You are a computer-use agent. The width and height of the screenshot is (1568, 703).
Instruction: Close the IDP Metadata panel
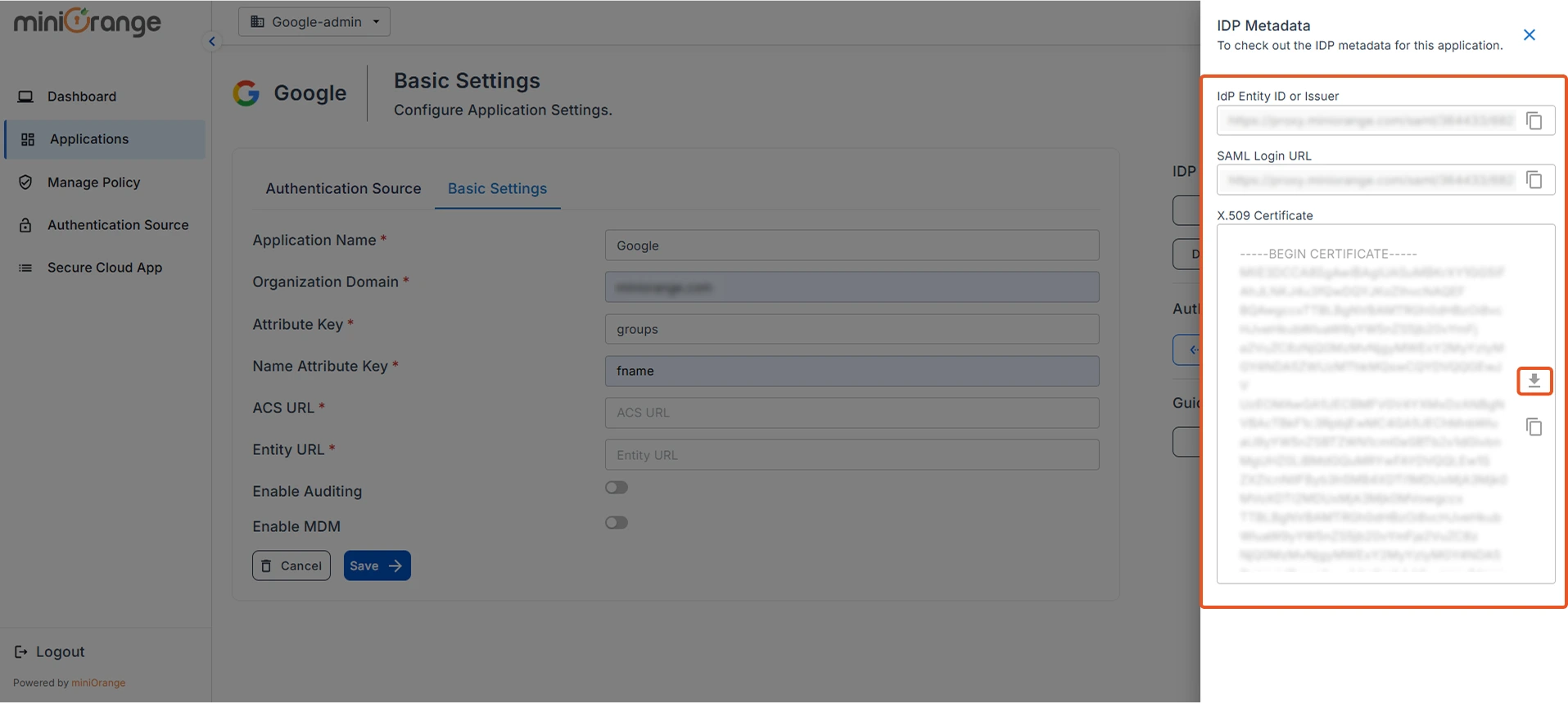pyautogui.click(x=1529, y=35)
